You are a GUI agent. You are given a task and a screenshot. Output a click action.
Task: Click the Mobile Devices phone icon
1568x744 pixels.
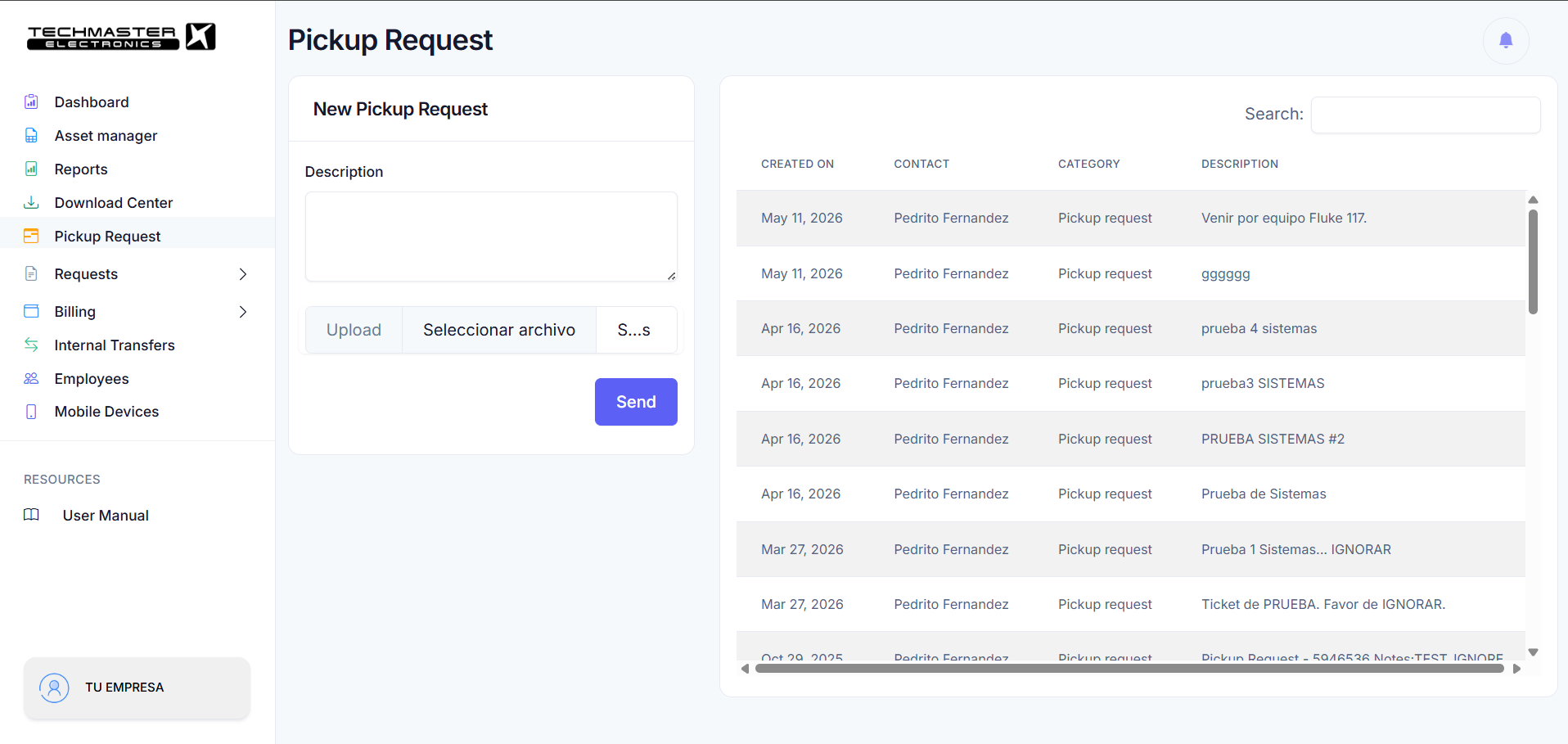31,412
